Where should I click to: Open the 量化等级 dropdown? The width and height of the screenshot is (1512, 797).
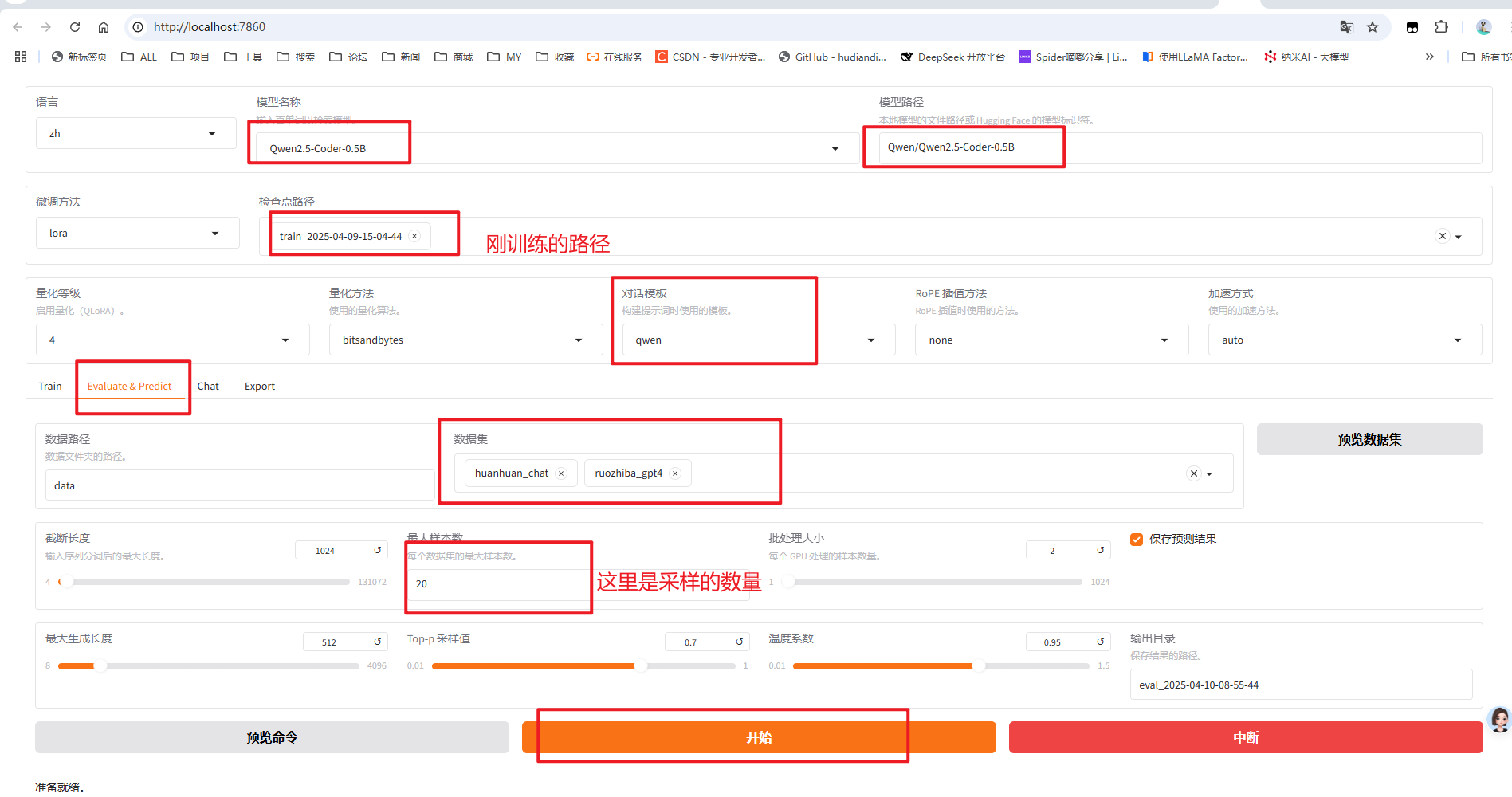(173, 340)
